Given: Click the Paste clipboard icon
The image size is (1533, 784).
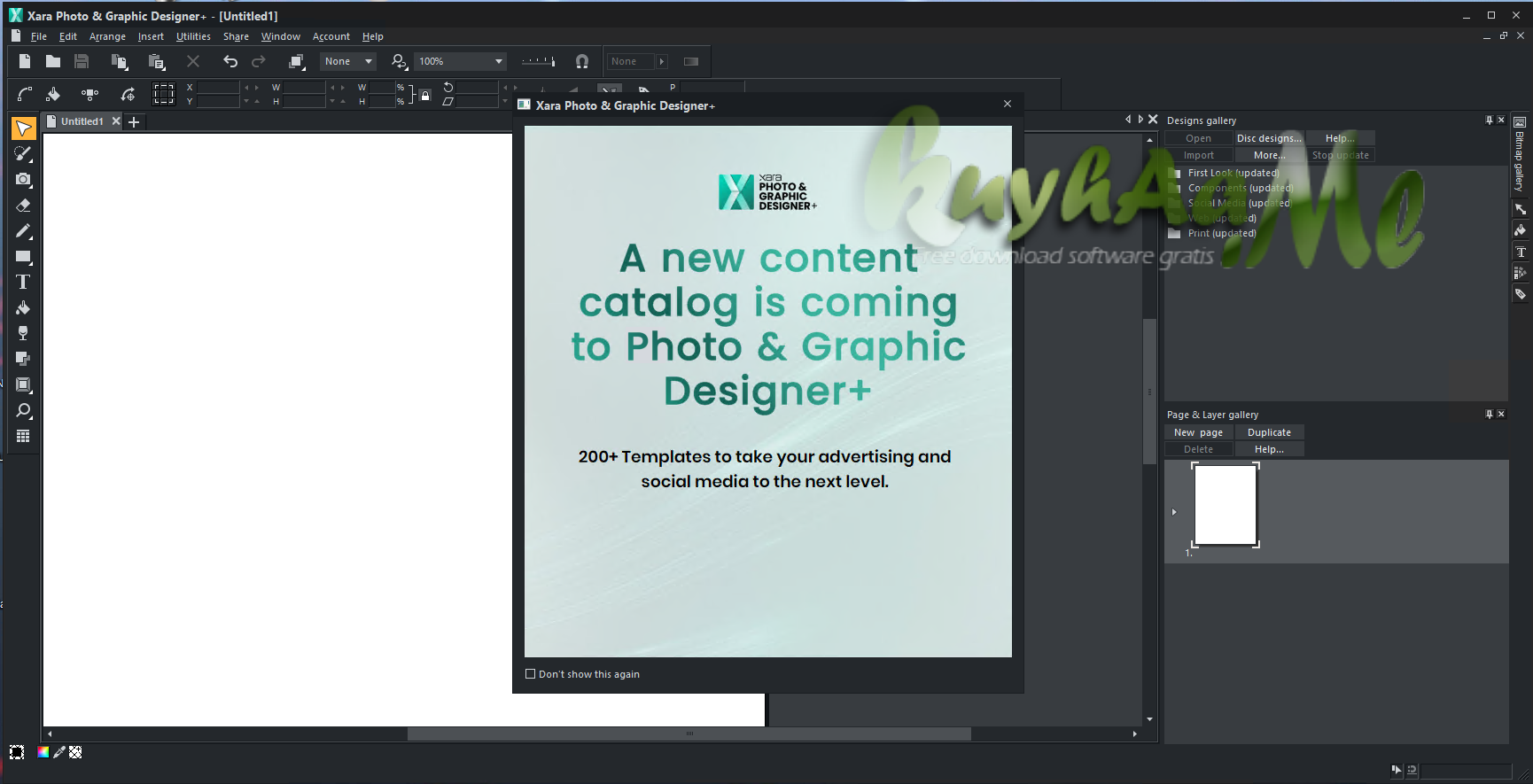Looking at the screenshot, I should [x=157, y=61].
